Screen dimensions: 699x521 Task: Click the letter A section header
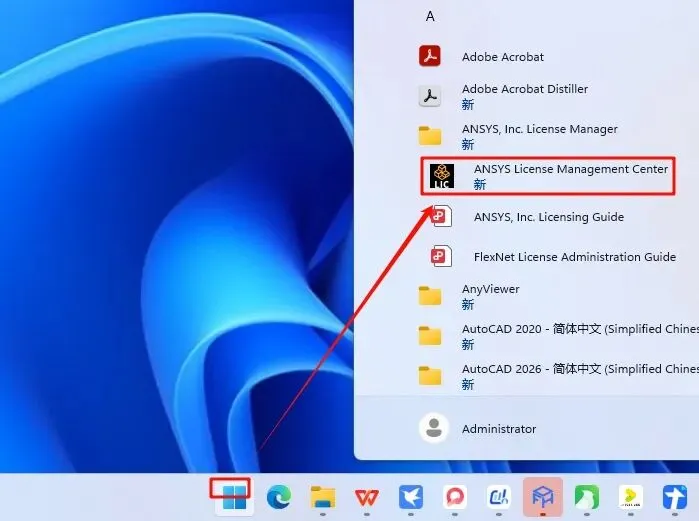(430, 16)
